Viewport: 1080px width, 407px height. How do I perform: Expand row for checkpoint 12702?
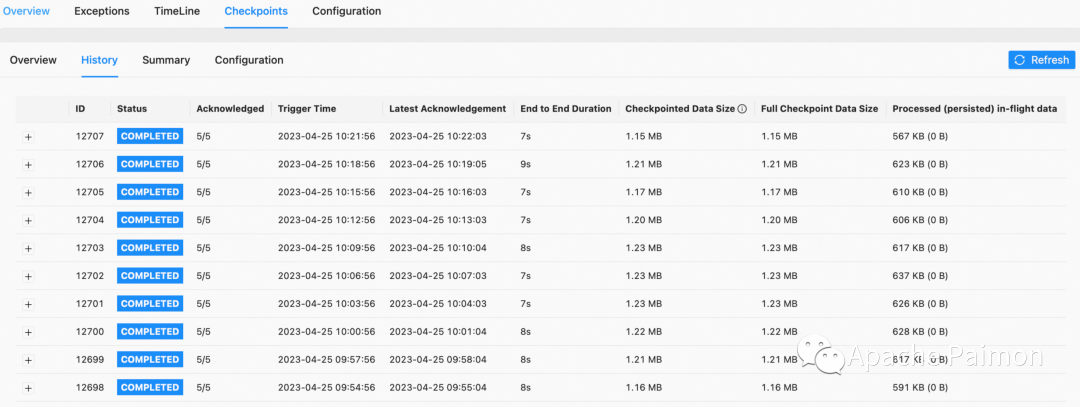click(x=28, y=276)
